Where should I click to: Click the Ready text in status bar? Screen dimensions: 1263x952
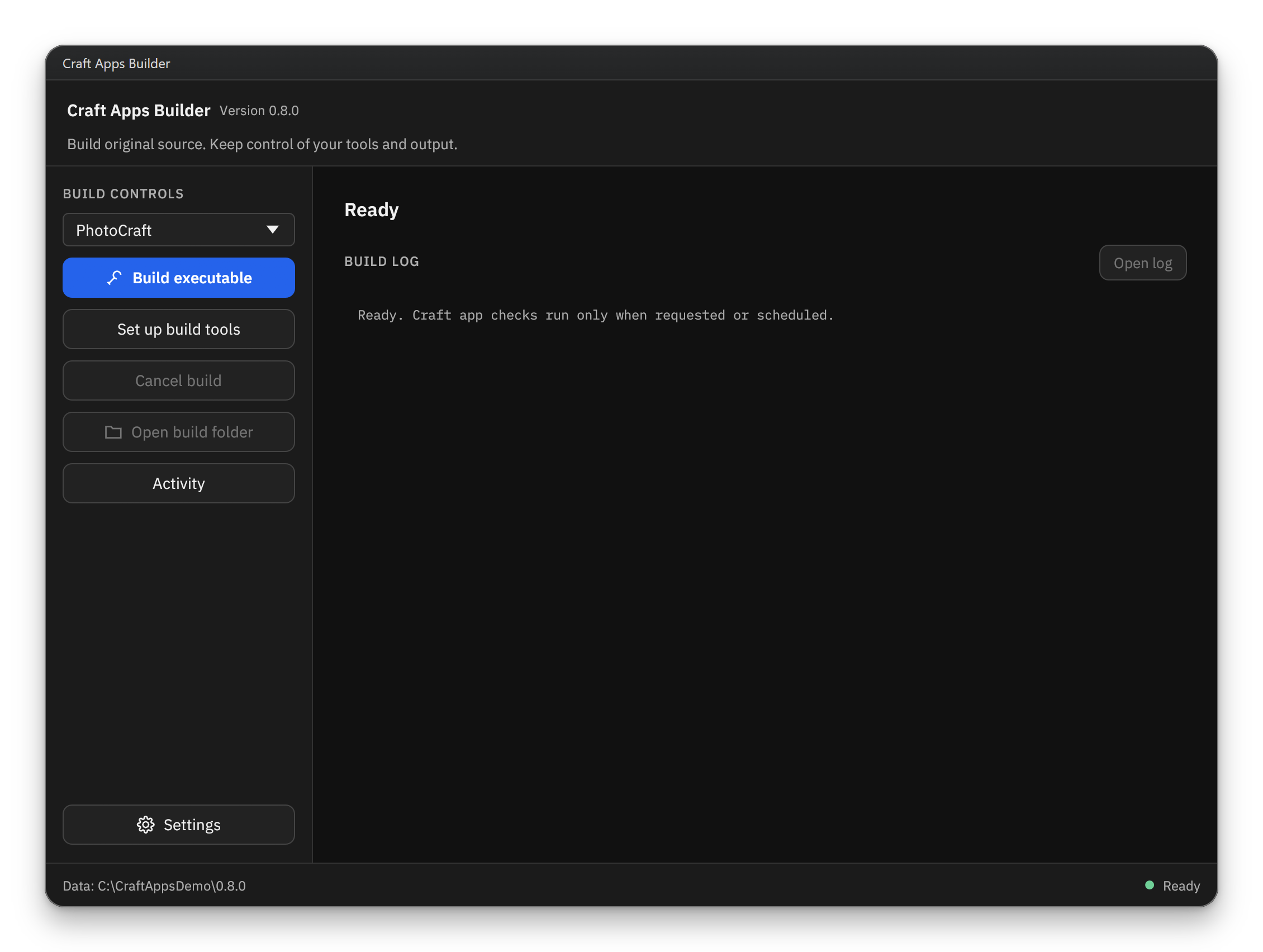(x=1181, y=886)
